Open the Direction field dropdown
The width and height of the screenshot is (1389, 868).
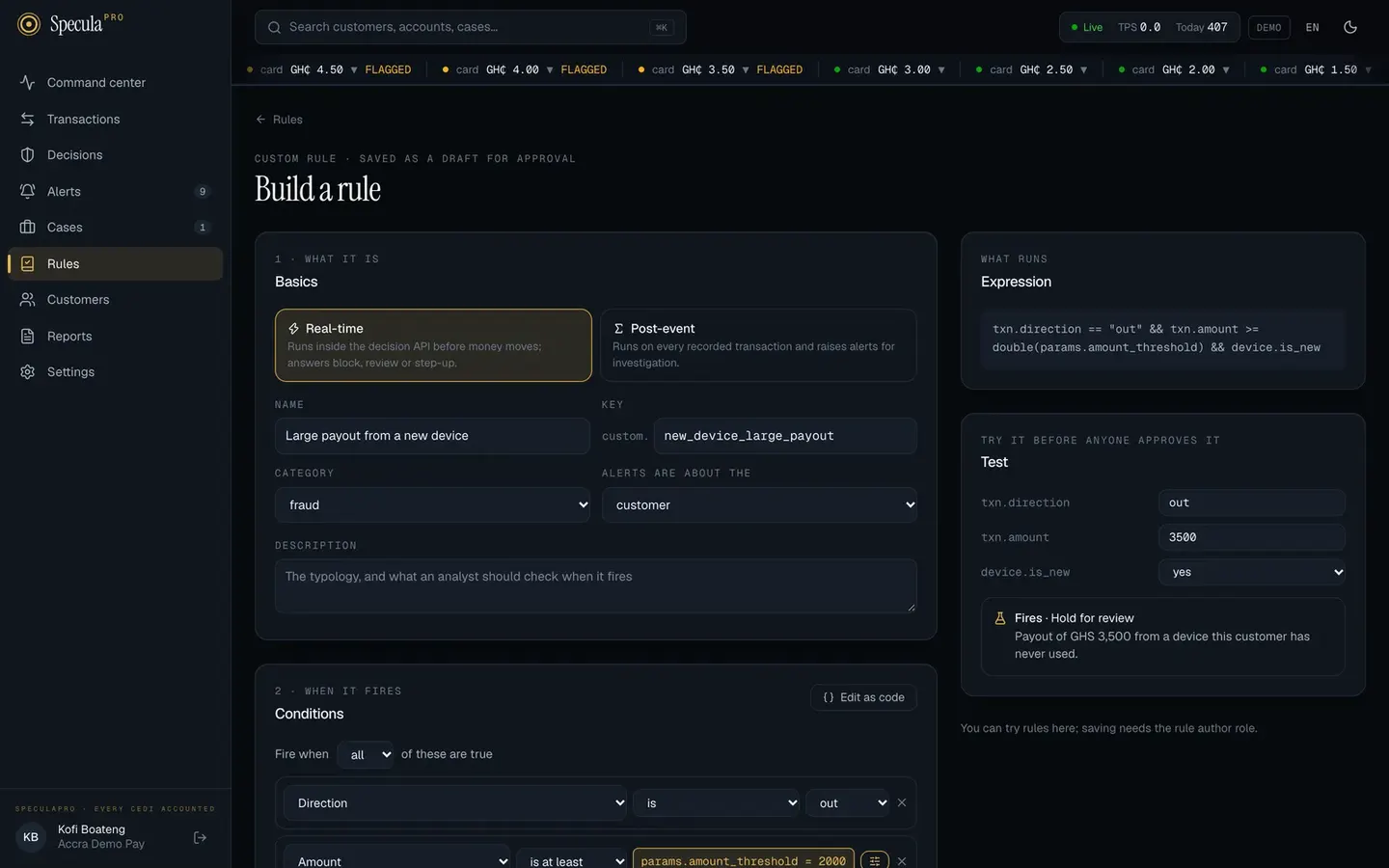pos(455,802)
